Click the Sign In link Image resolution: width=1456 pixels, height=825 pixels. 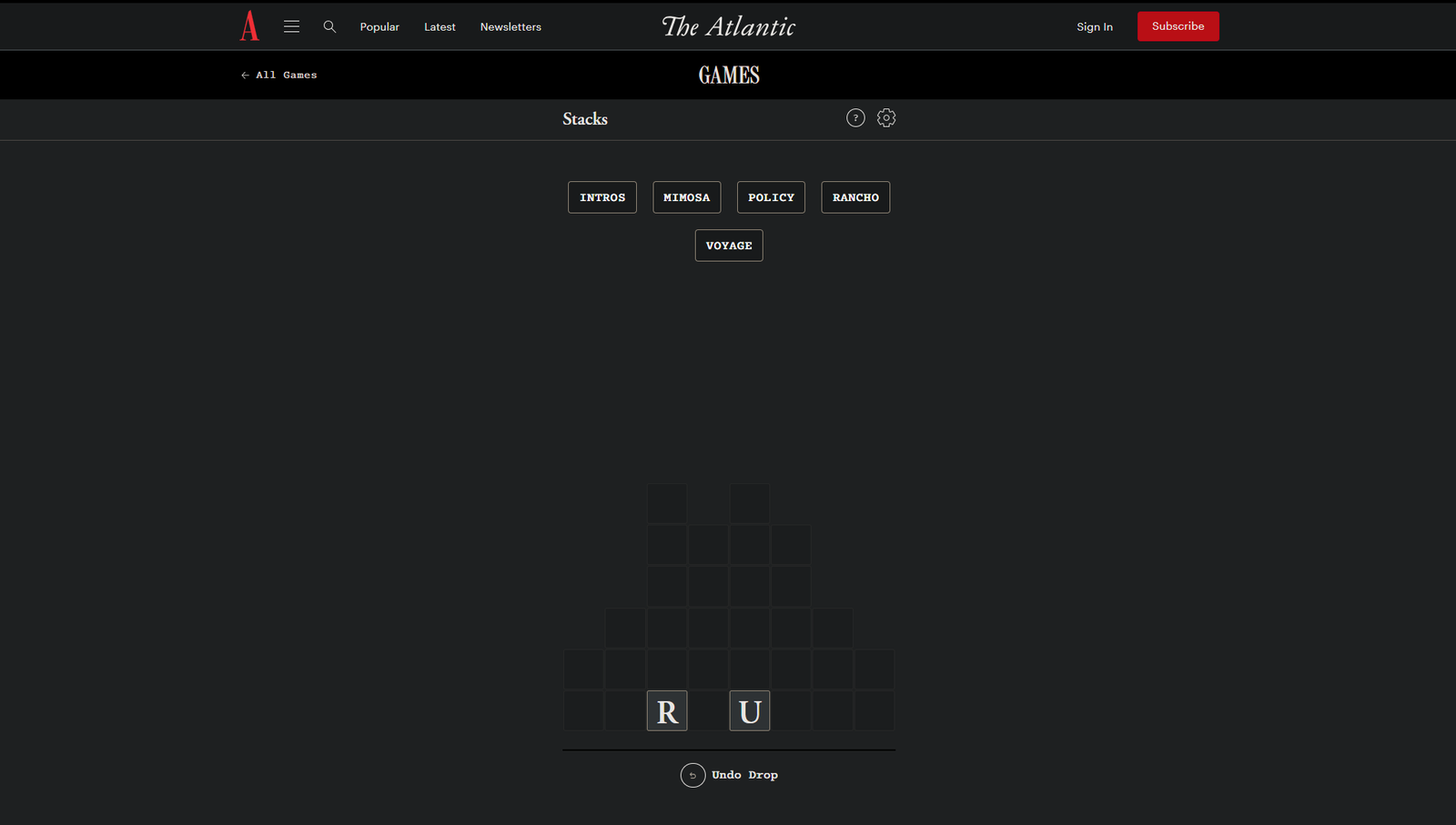tap(1095, 26)
